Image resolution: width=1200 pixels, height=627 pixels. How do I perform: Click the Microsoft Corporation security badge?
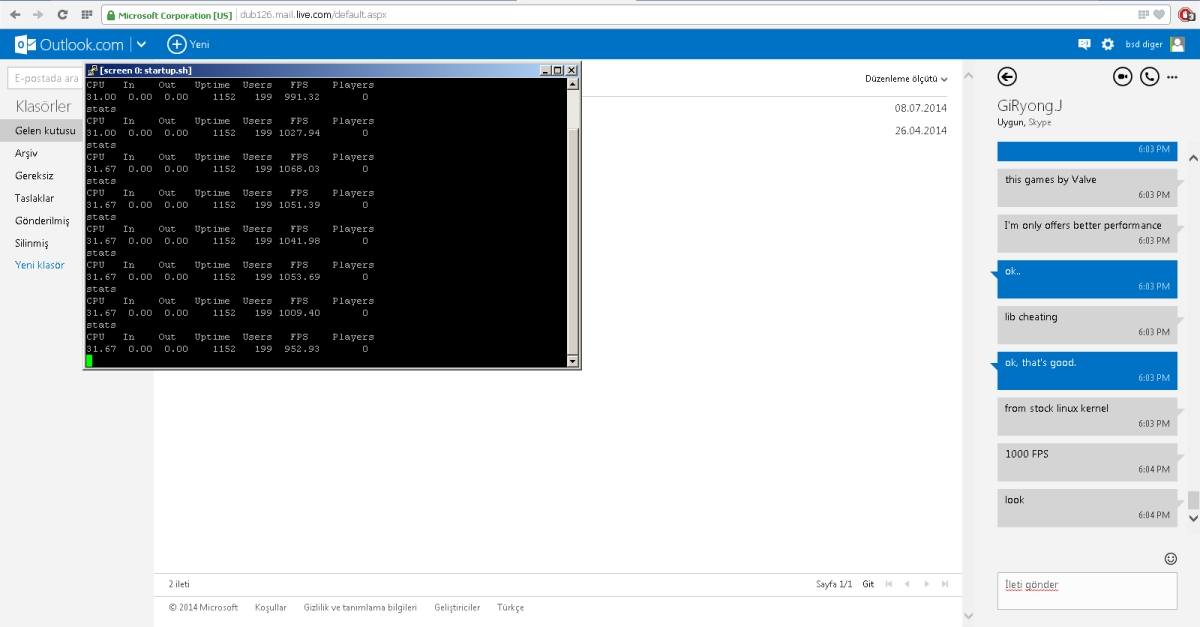169,15
